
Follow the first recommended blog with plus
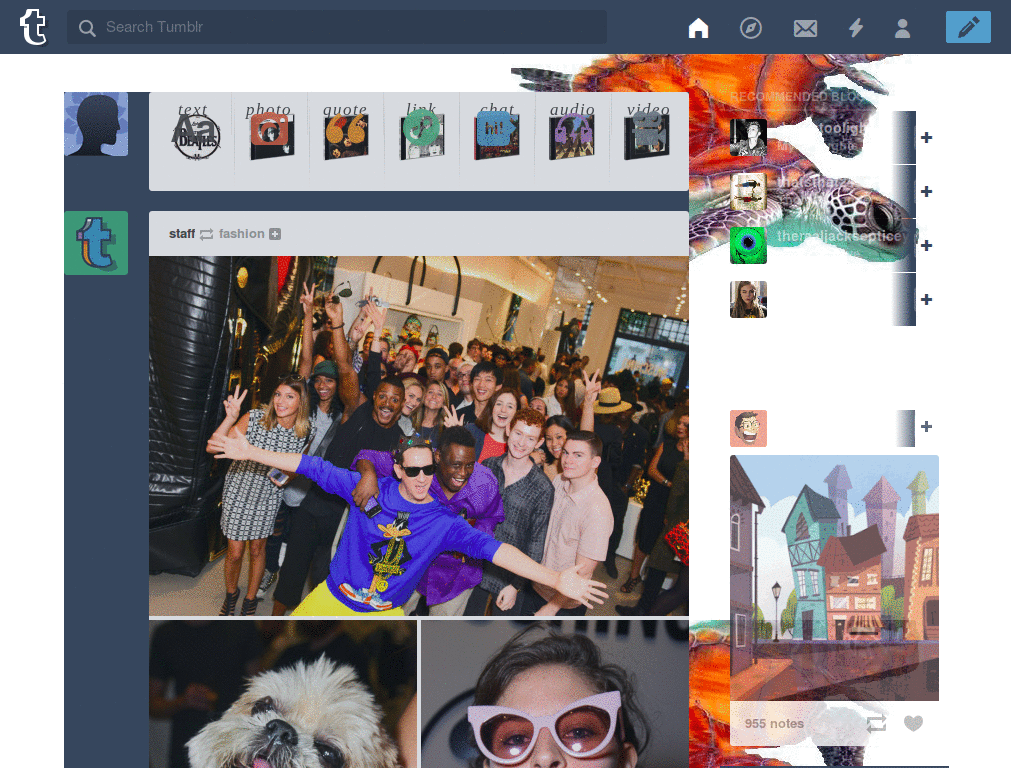[x=926, y=138]
